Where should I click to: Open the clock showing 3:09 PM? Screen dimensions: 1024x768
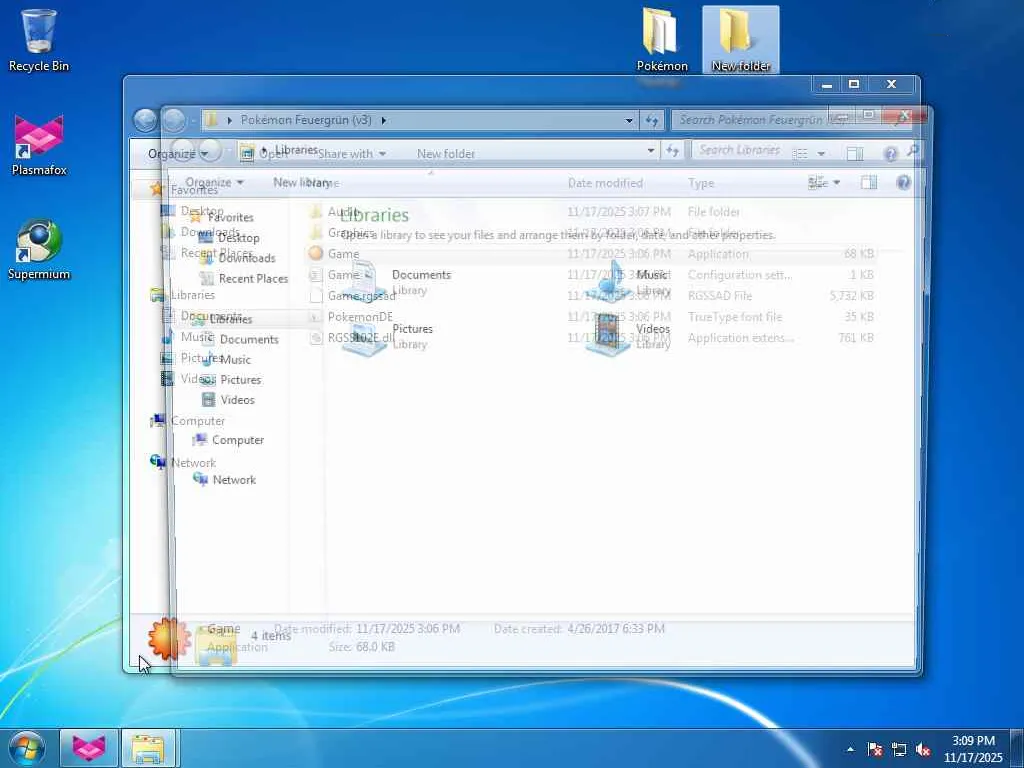(x=973, y=748)
